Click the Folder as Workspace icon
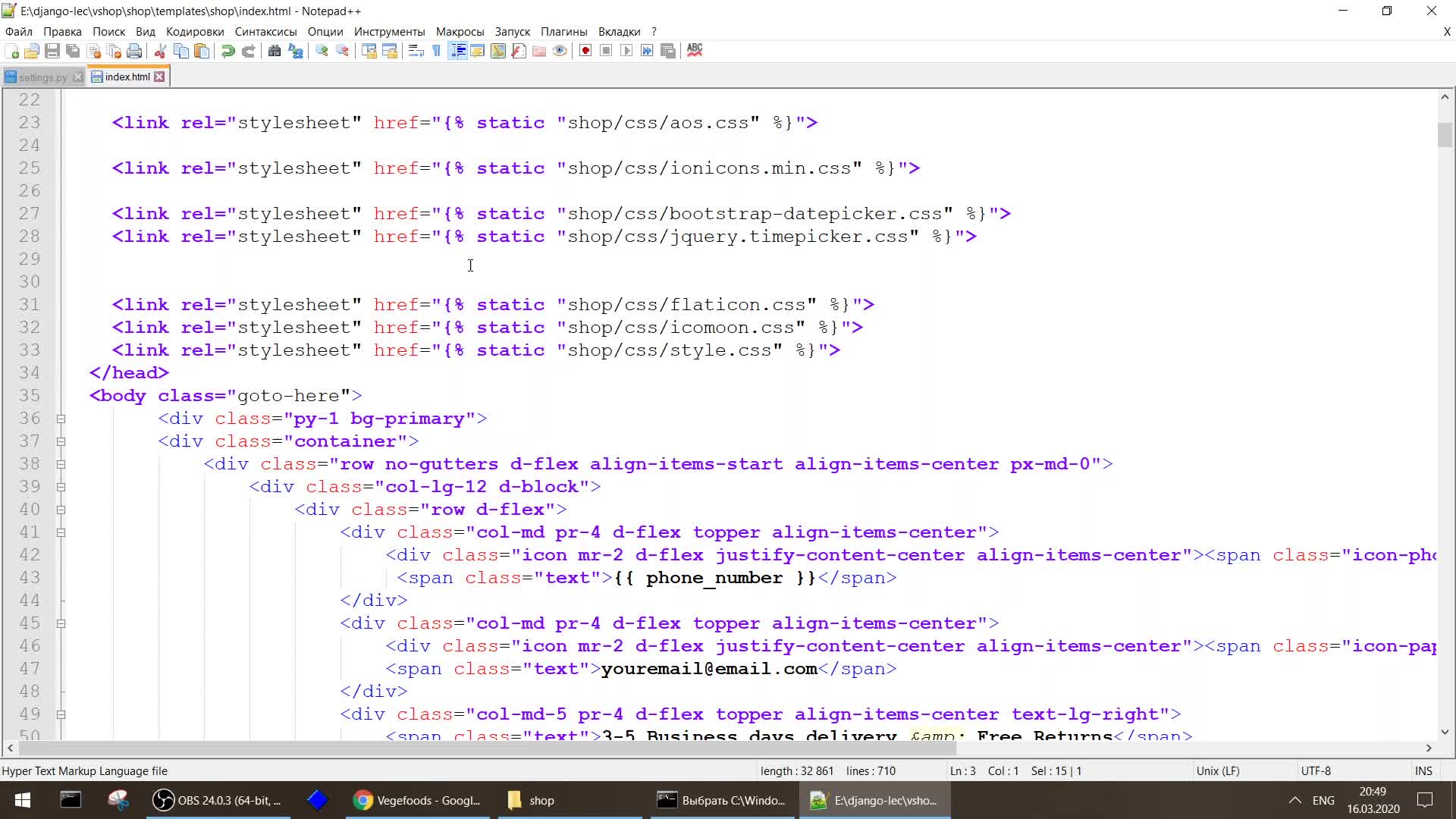This screenshot has height=819, width=1456. [539, 51]
